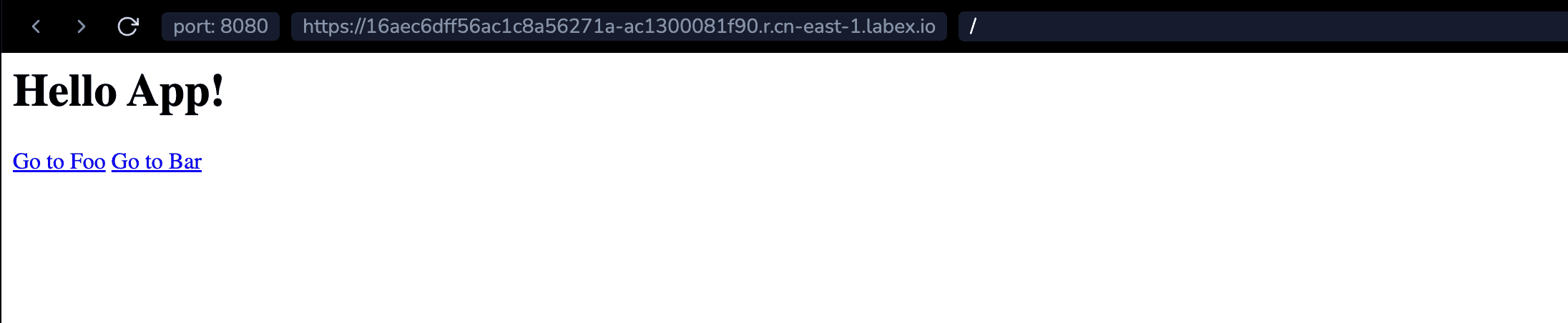Click the slash character in the path box

click(973, 26)
